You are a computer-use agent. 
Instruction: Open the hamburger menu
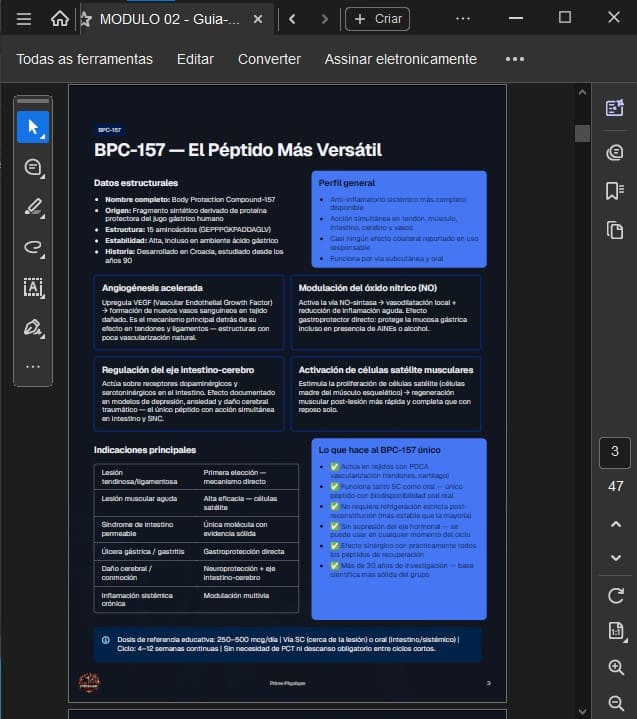[x=24, y=19]
